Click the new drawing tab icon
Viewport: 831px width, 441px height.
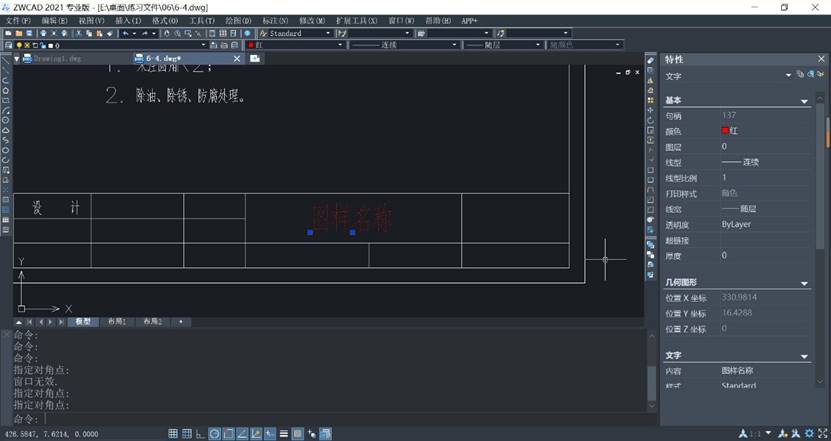(x=256, y=58)
